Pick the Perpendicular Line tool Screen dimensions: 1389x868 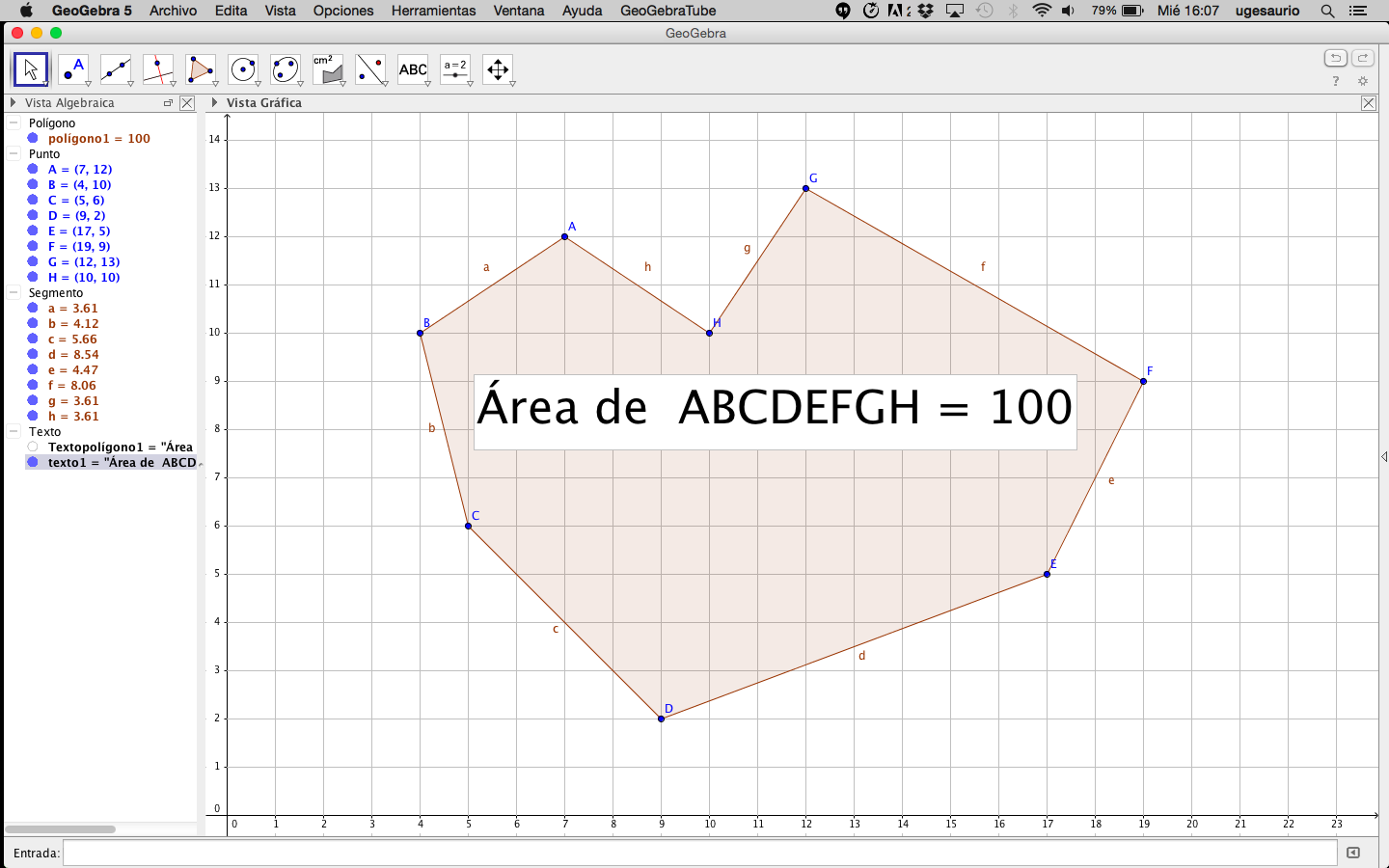(158, 69)
